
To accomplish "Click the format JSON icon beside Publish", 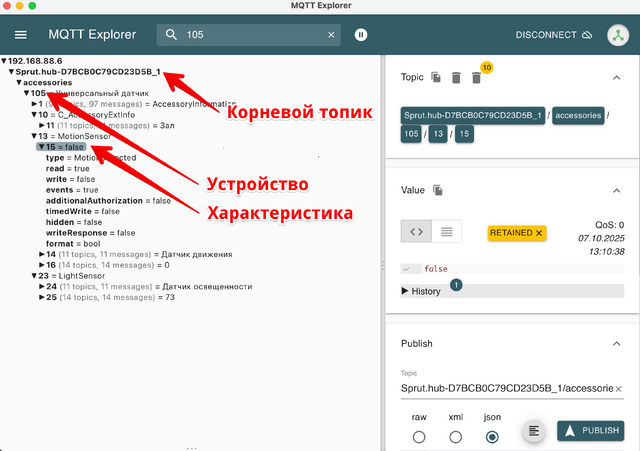I will [535, 430].
